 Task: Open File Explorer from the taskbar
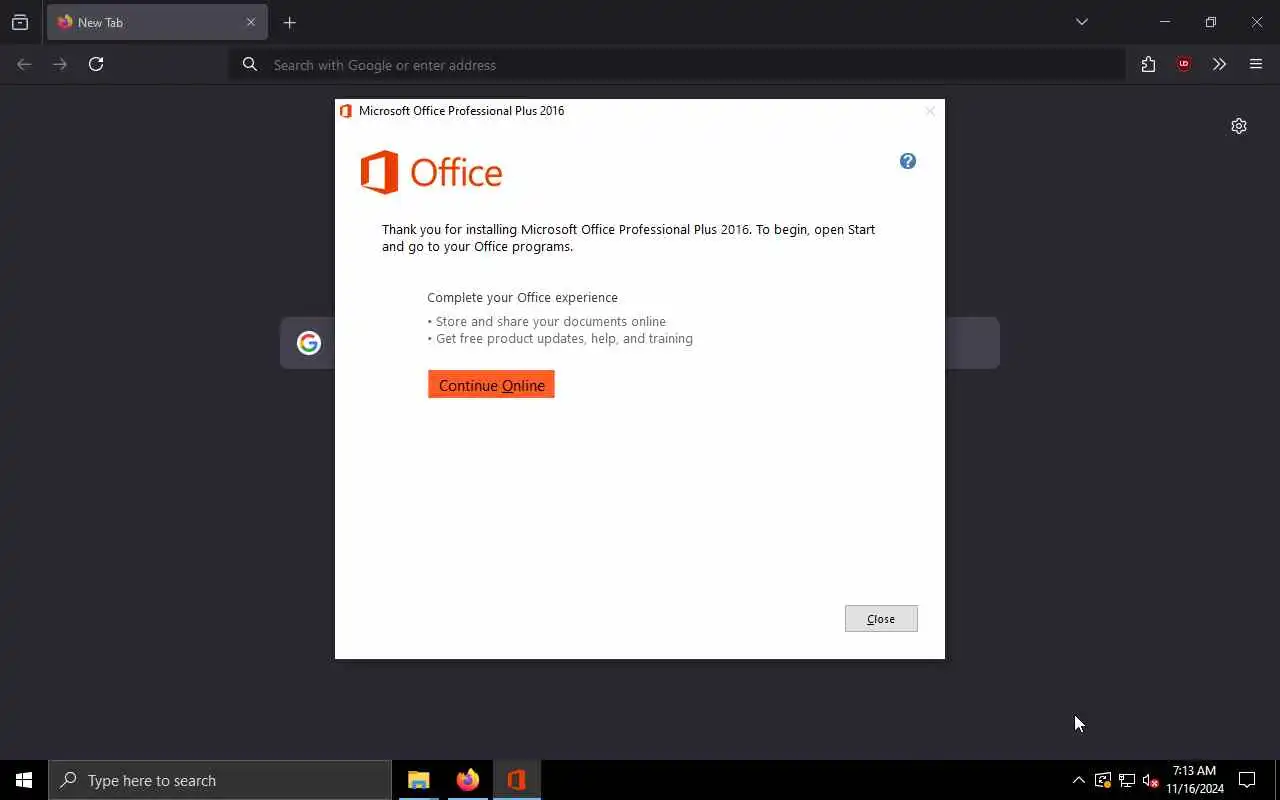coord(419,780)
